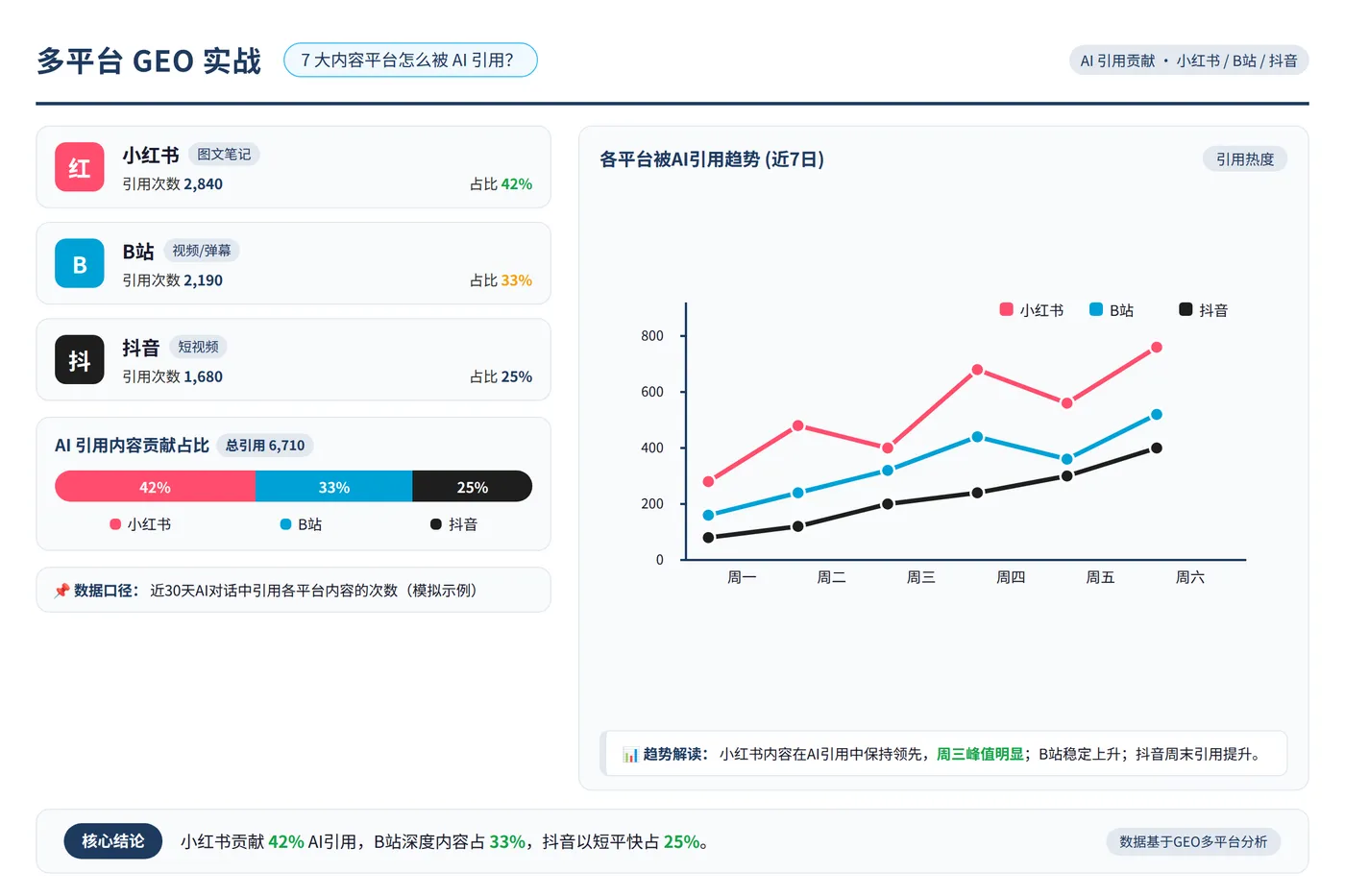Screen dimensions: 1345x896
Task: Click the 800 label on the y-axis
Action: click(x=652, y=336)
